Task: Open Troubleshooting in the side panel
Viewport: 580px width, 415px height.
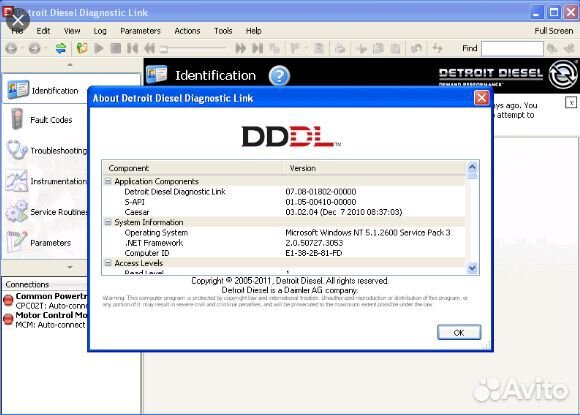Action: coord(46,150)
